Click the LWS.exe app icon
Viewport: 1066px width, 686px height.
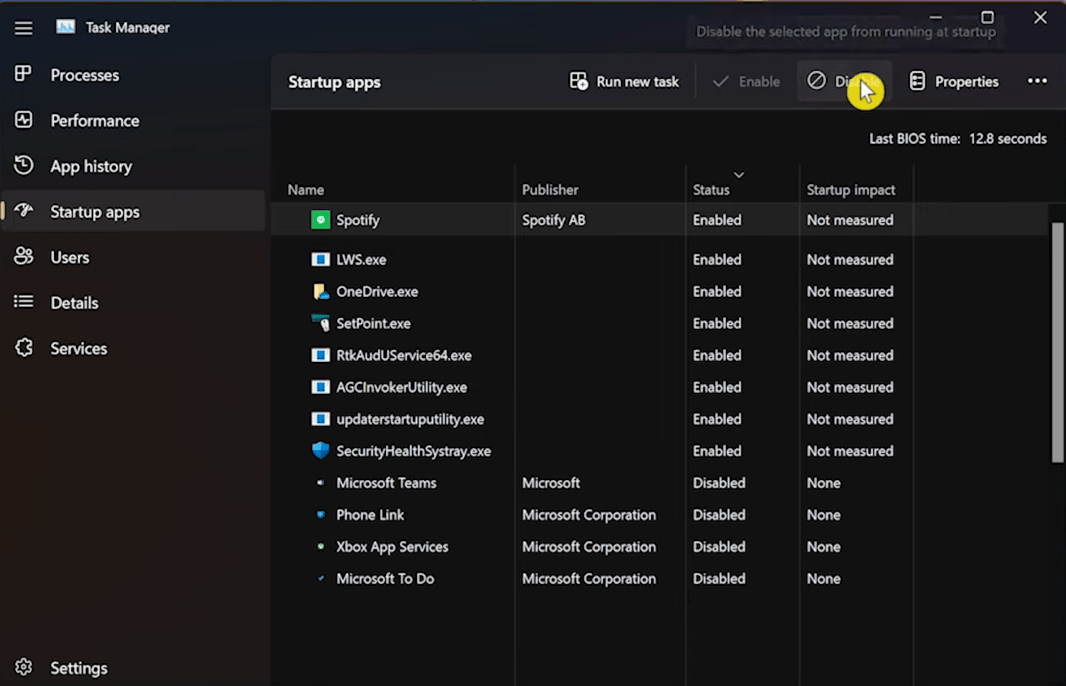pyautogui.click(x=320, y=260)
